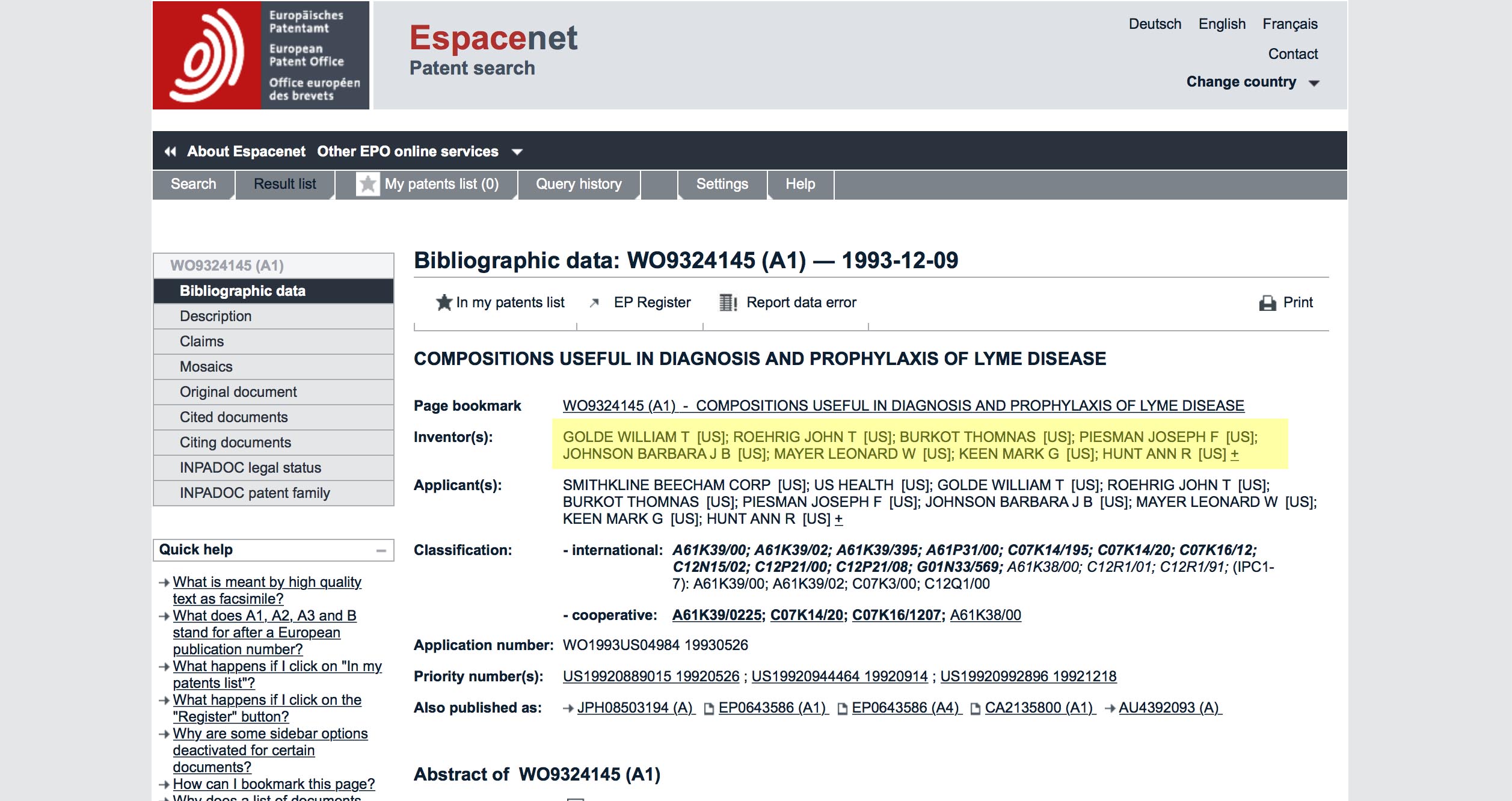This screenshot has height=801, width=1512.
Task: Click the star icon on My patents list tab
Action: pyautogui.click(x=369, y=185)
